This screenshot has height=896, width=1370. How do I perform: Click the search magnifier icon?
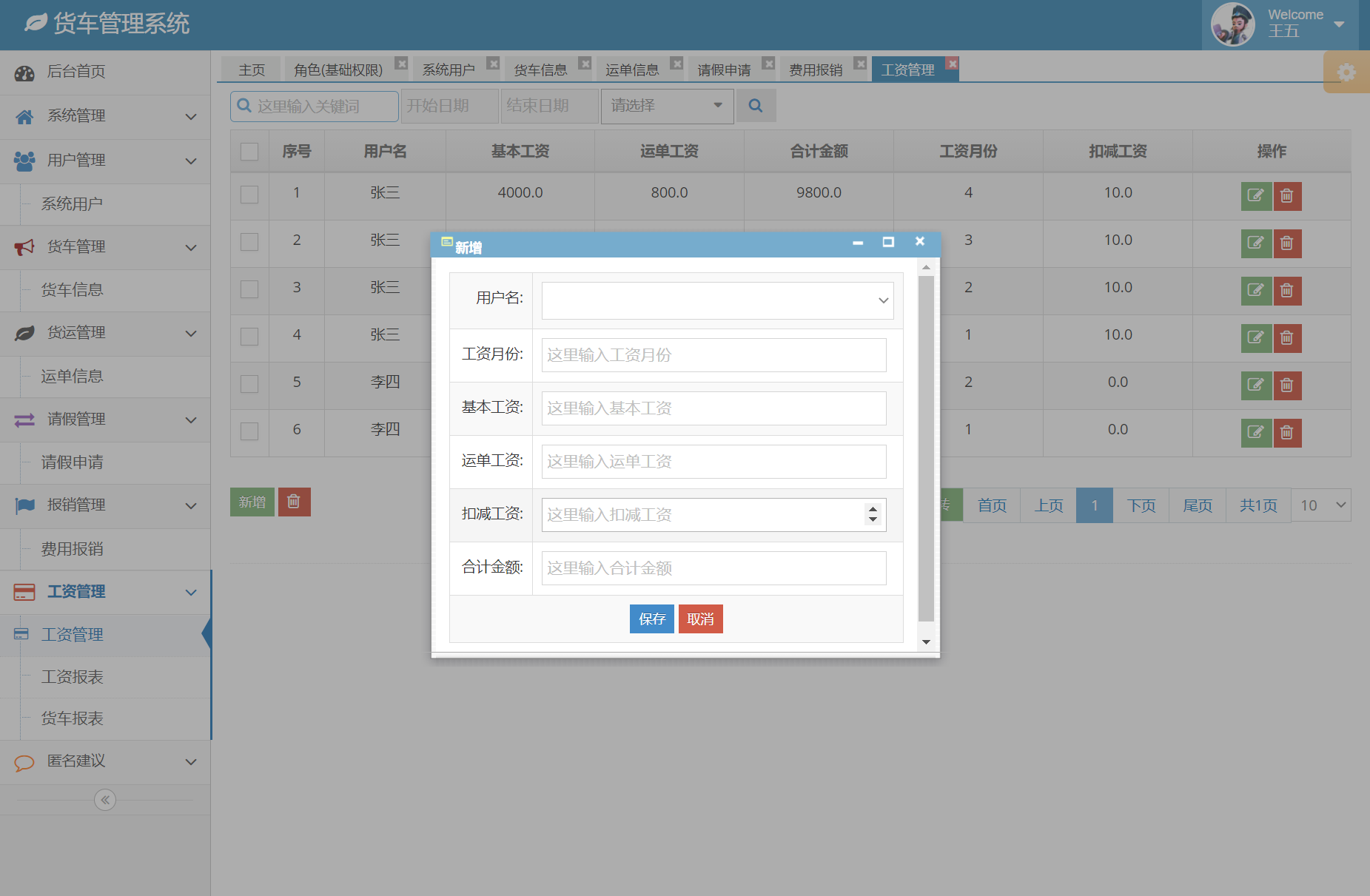(x=756, y=106)
